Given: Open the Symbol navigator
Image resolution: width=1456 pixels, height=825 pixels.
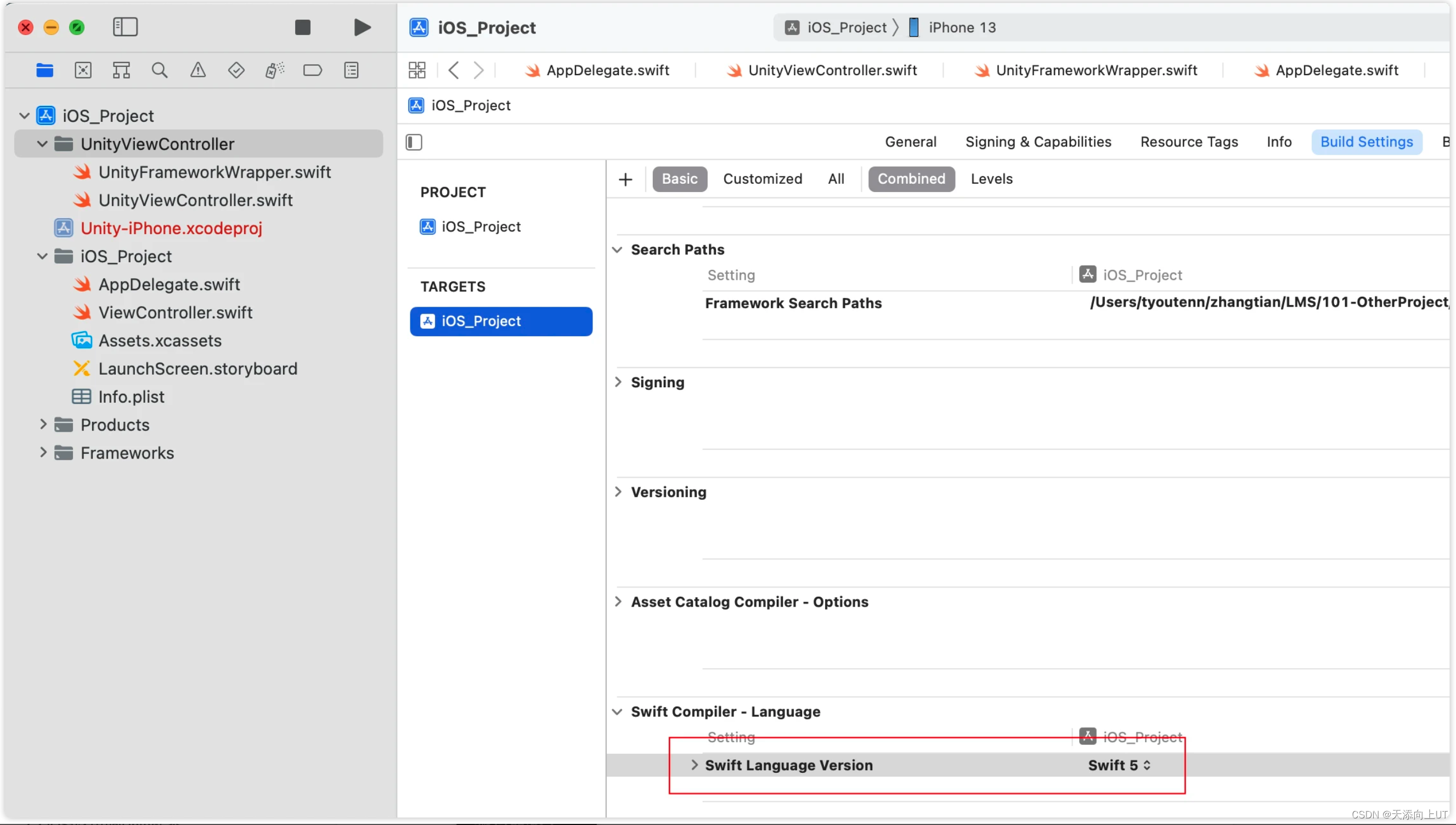Looking at the screenshot, I should (121, 70).
